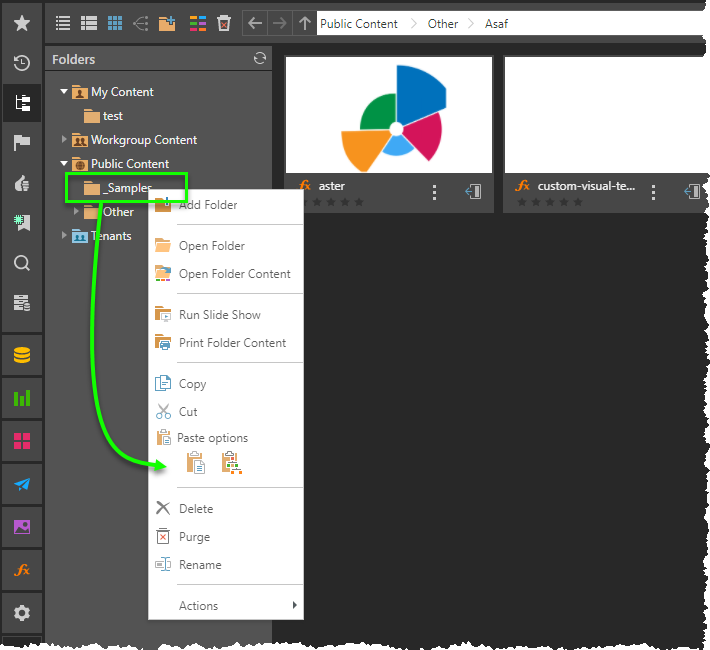Viewport: 710px width, 650px height.
Task: Navigate back with the left arrow button
Action: coord(255,23)
